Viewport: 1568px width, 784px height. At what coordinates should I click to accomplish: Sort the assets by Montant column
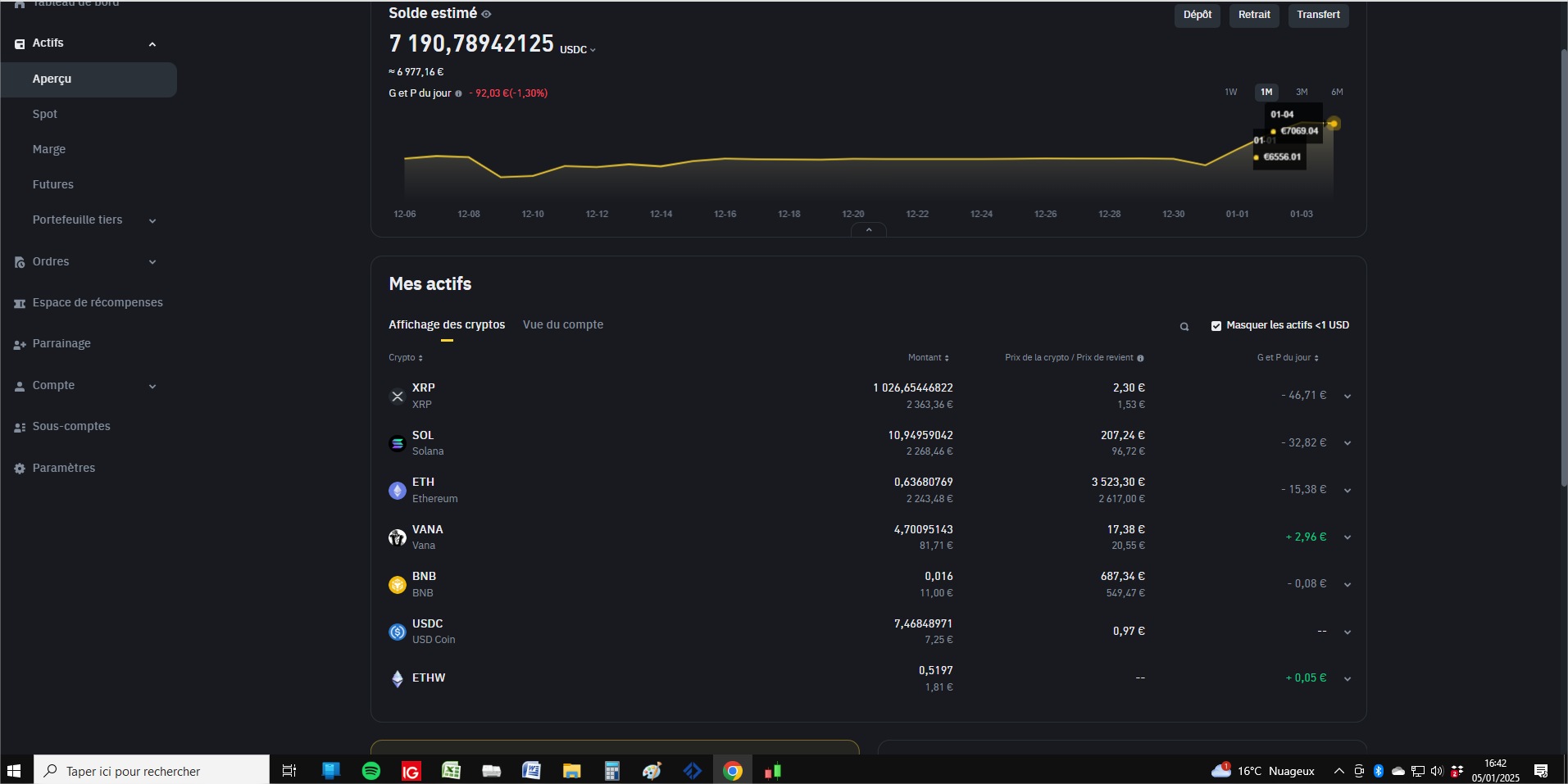click(929, 358)
